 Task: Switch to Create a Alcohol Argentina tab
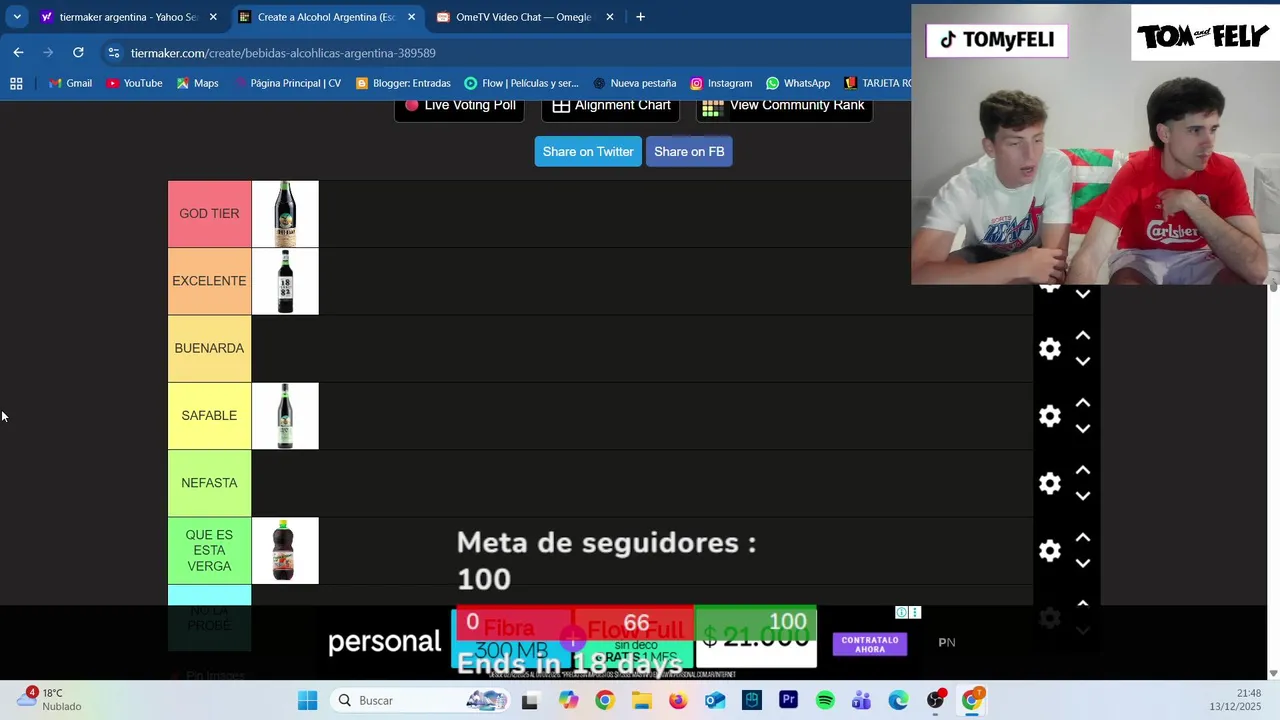click(326, 17)
